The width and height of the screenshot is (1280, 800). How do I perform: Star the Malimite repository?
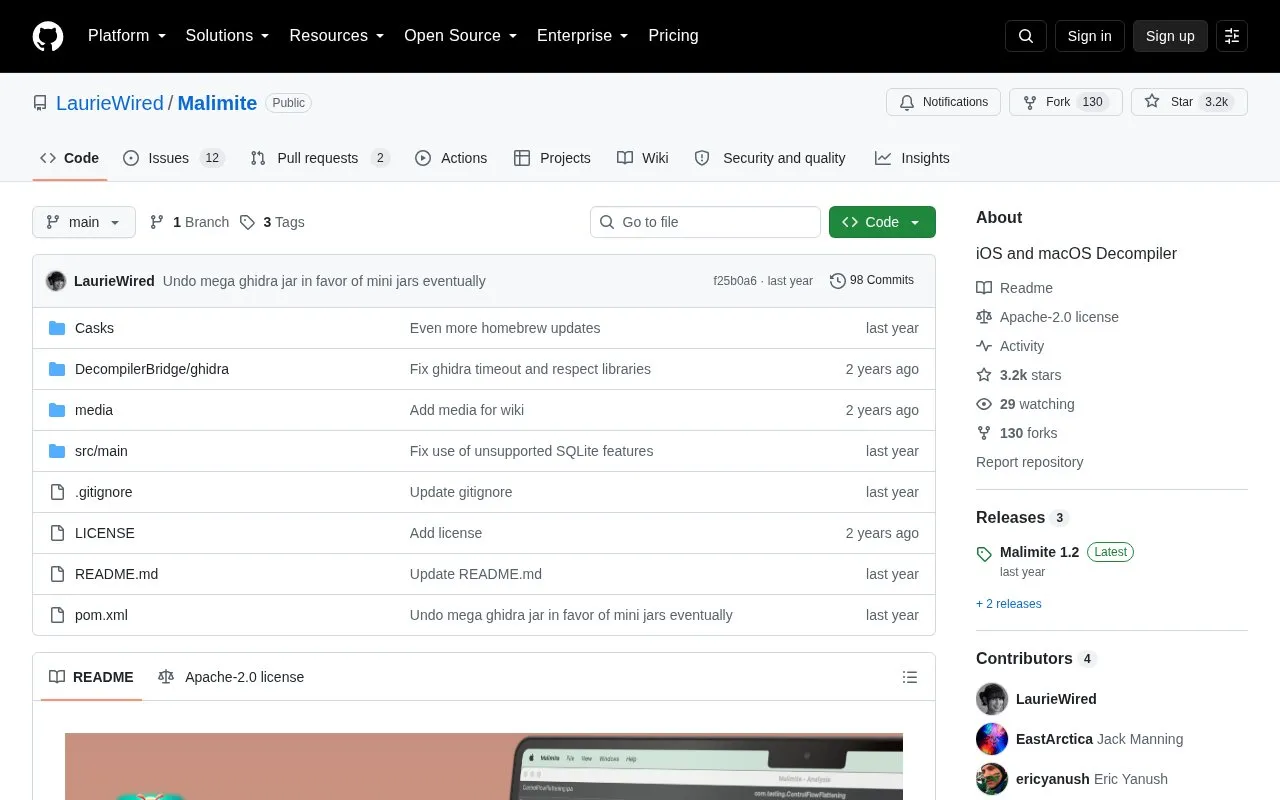pos(1189,102)
